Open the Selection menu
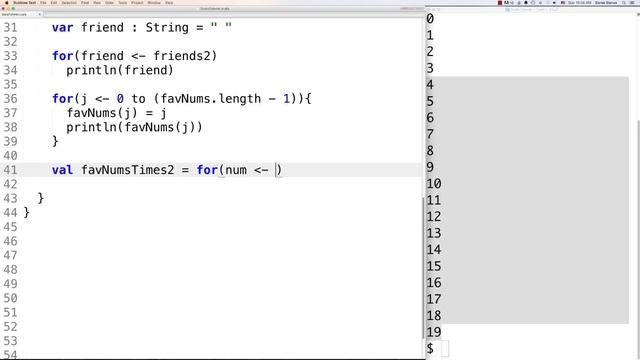The width and height of the screenshot is (640, 360). 69,2
